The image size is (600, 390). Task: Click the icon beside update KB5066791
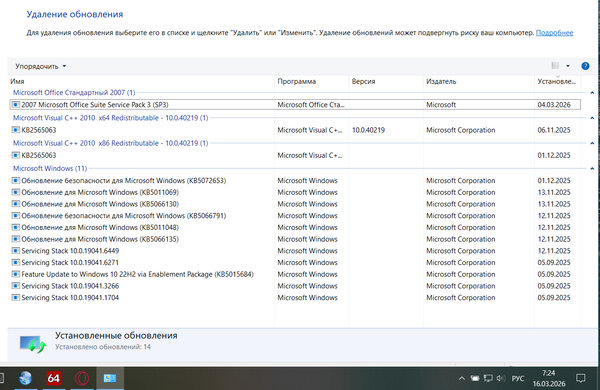[16, 215]
